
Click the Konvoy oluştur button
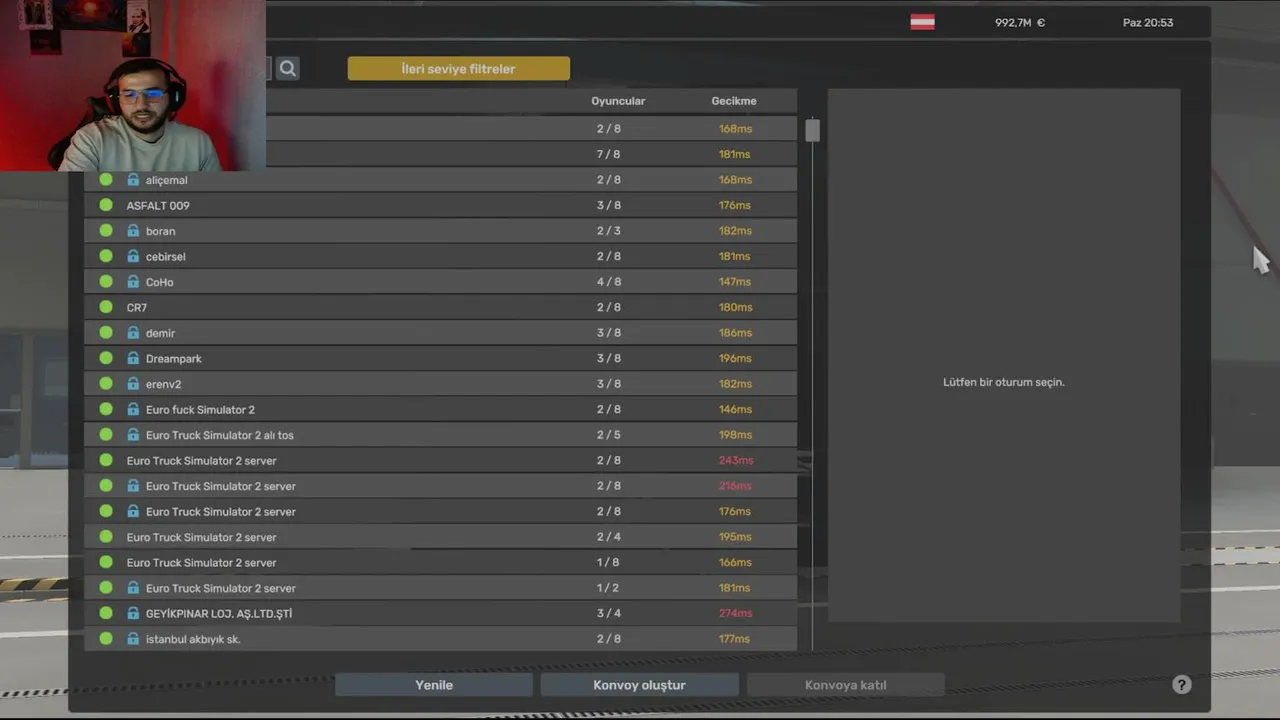tap(639, 685)
